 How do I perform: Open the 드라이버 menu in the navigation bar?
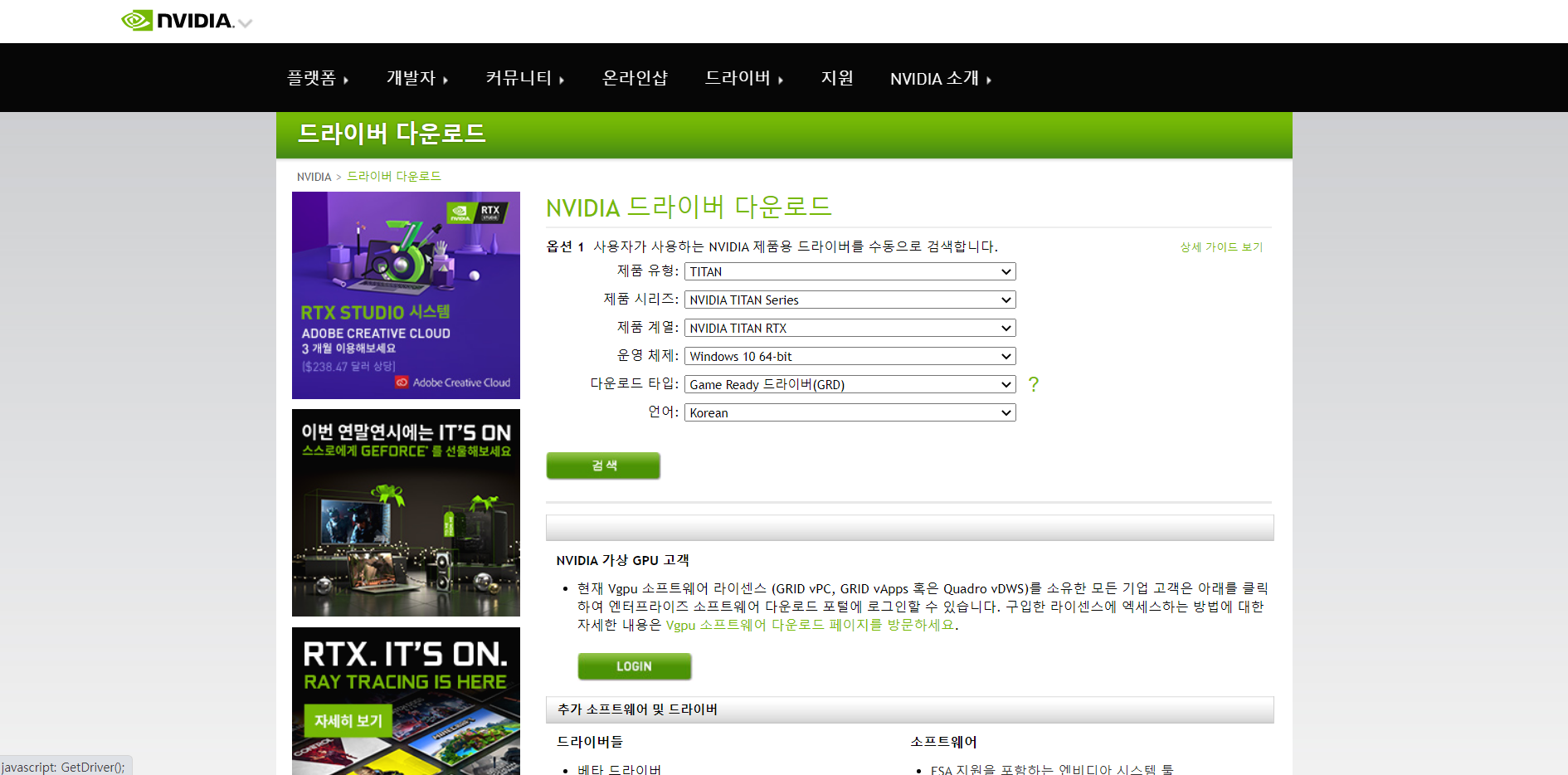744,78
